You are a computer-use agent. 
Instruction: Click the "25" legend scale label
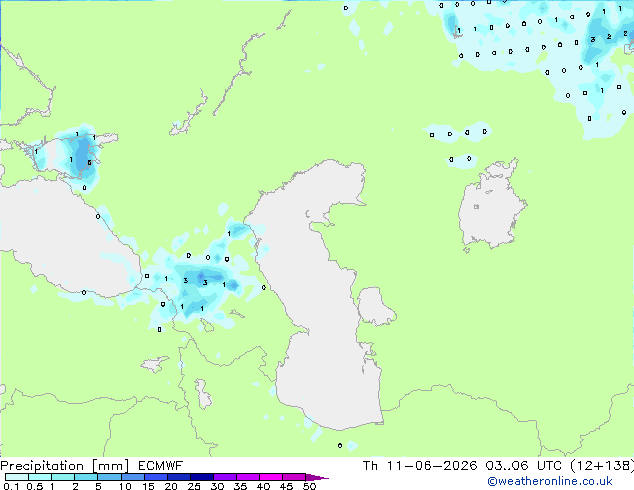point(194,486)
